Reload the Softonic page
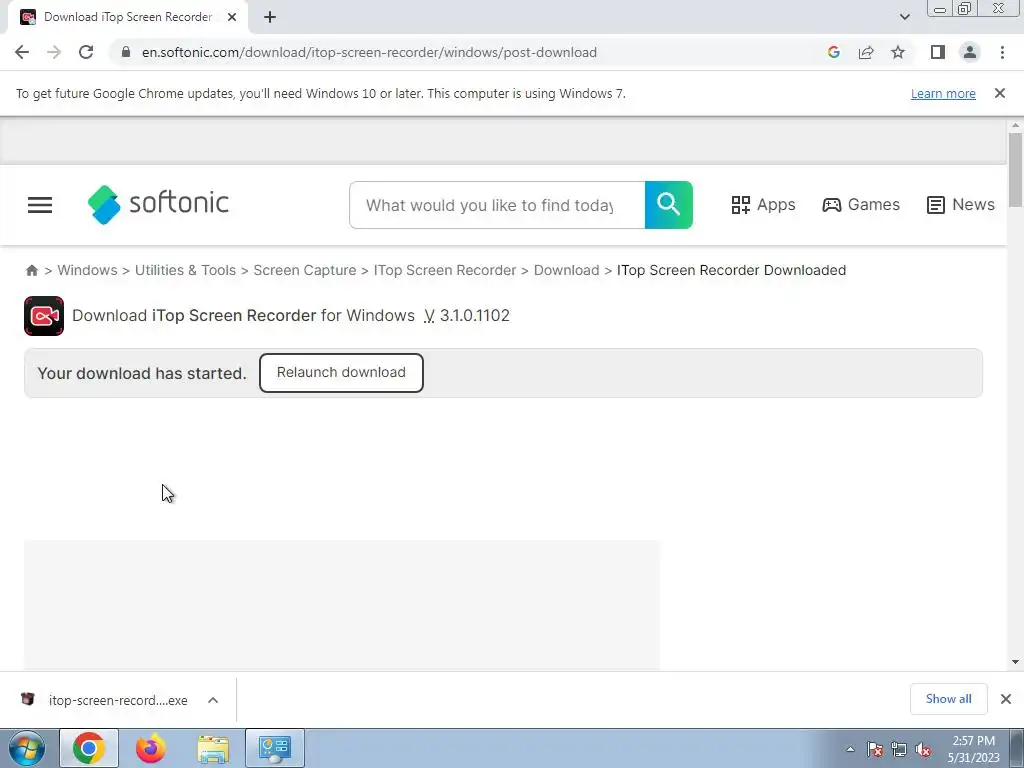 pyautogui.click(x=86, y=52)
